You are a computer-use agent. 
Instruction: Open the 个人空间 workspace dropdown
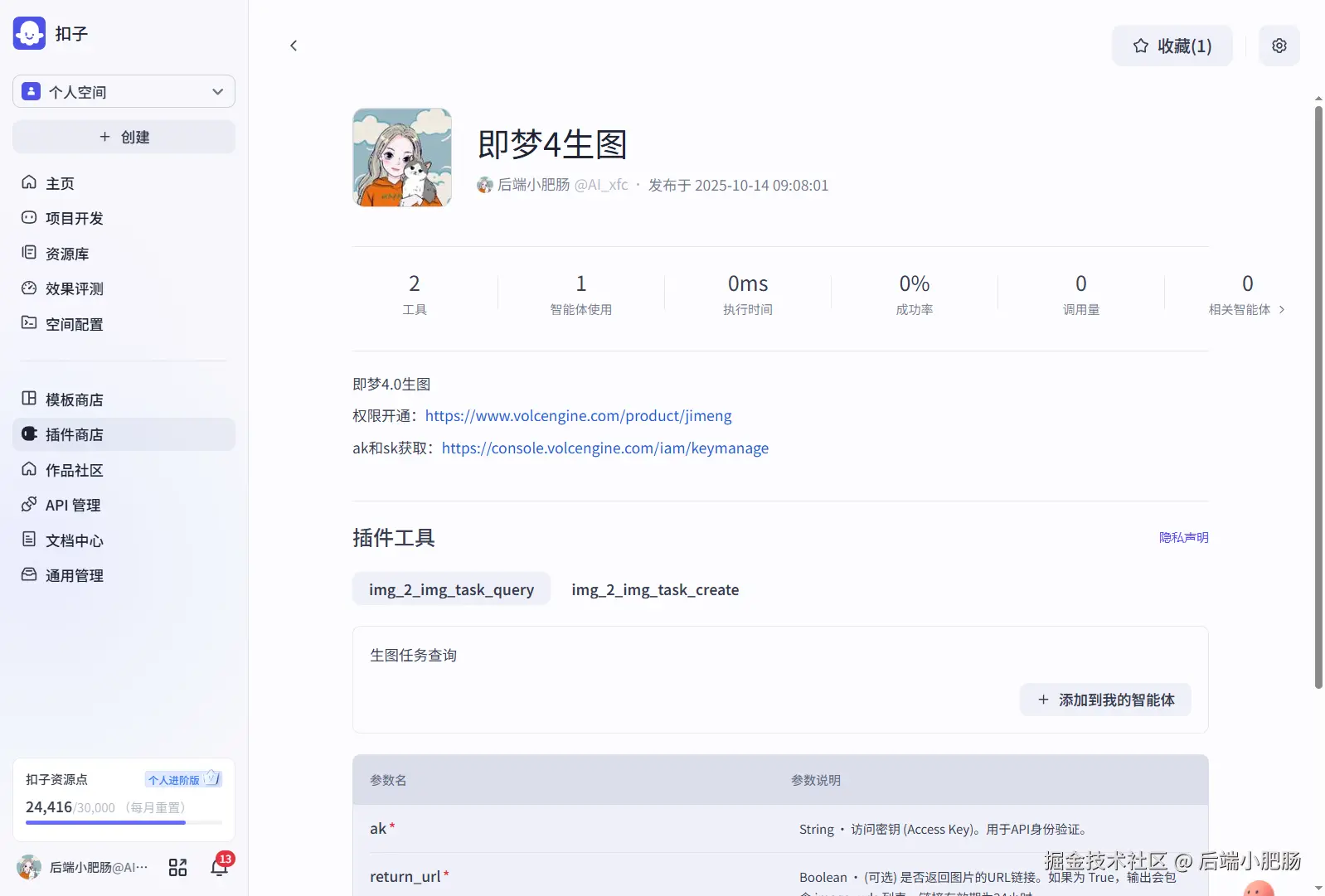pyautogui.click(x=124, y=91)
